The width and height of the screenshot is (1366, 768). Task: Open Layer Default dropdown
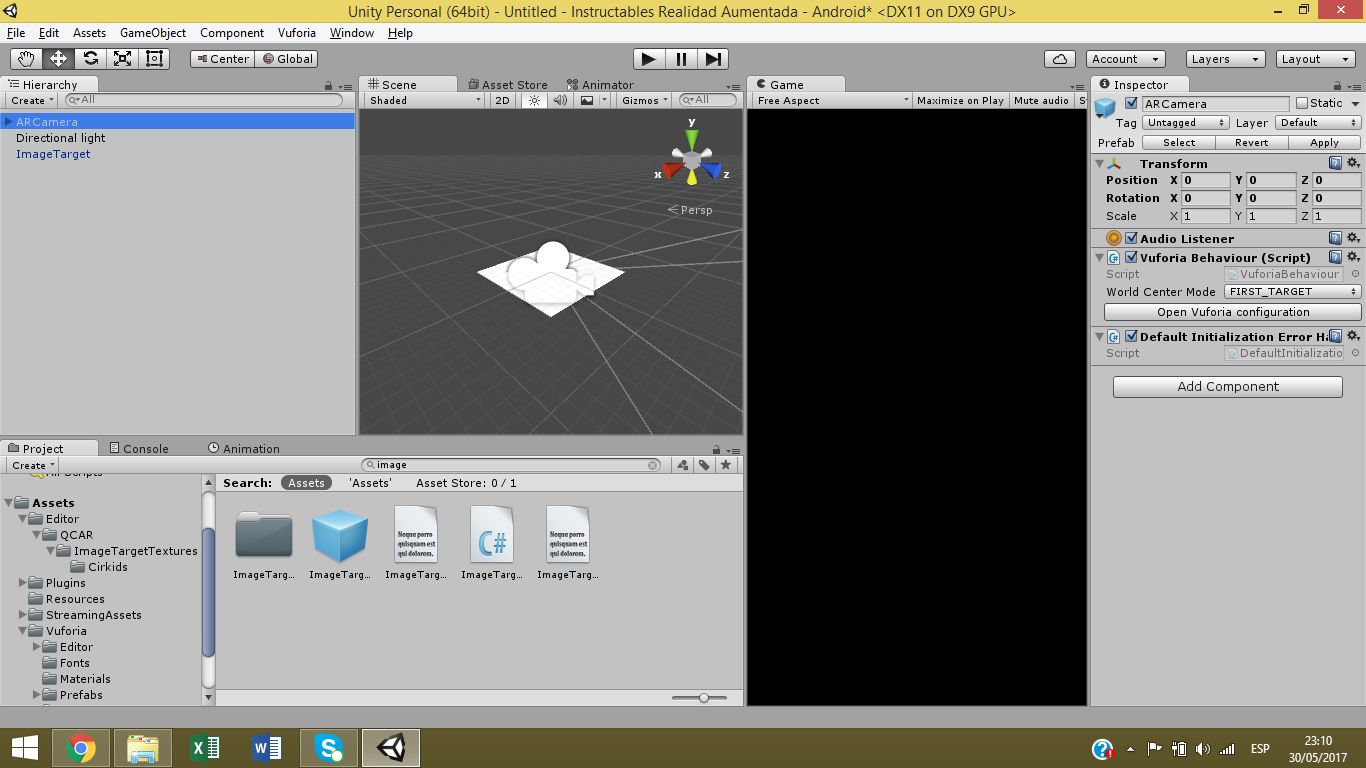[x=1318, y=123]
